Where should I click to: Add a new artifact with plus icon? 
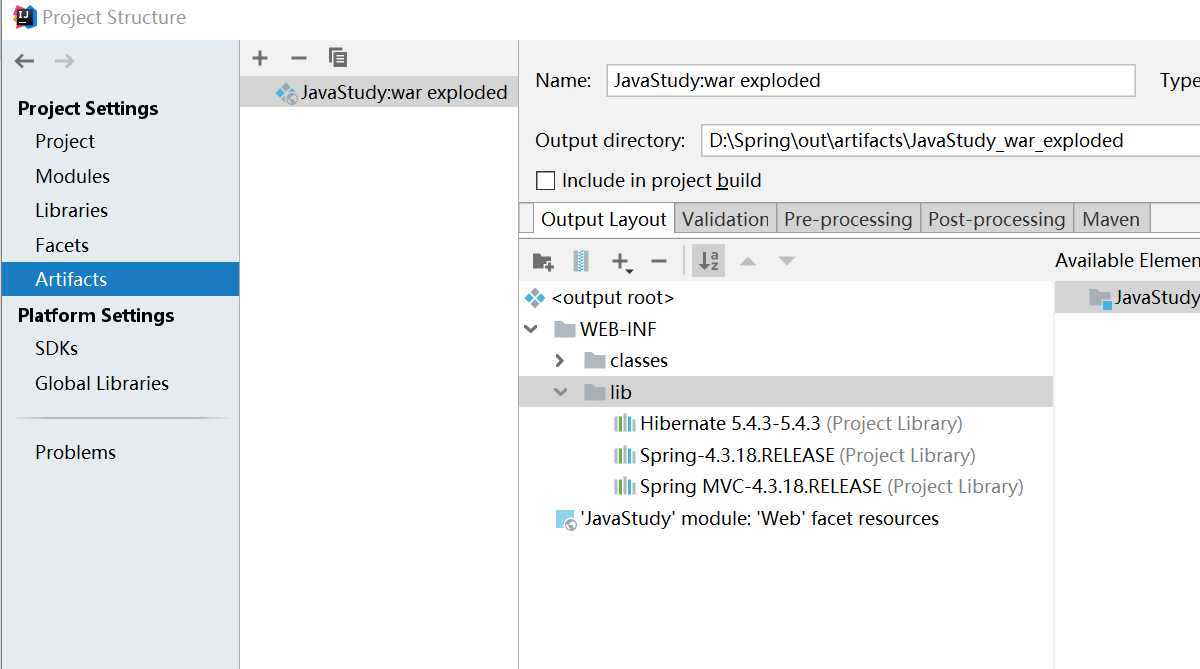click(260, 58)
